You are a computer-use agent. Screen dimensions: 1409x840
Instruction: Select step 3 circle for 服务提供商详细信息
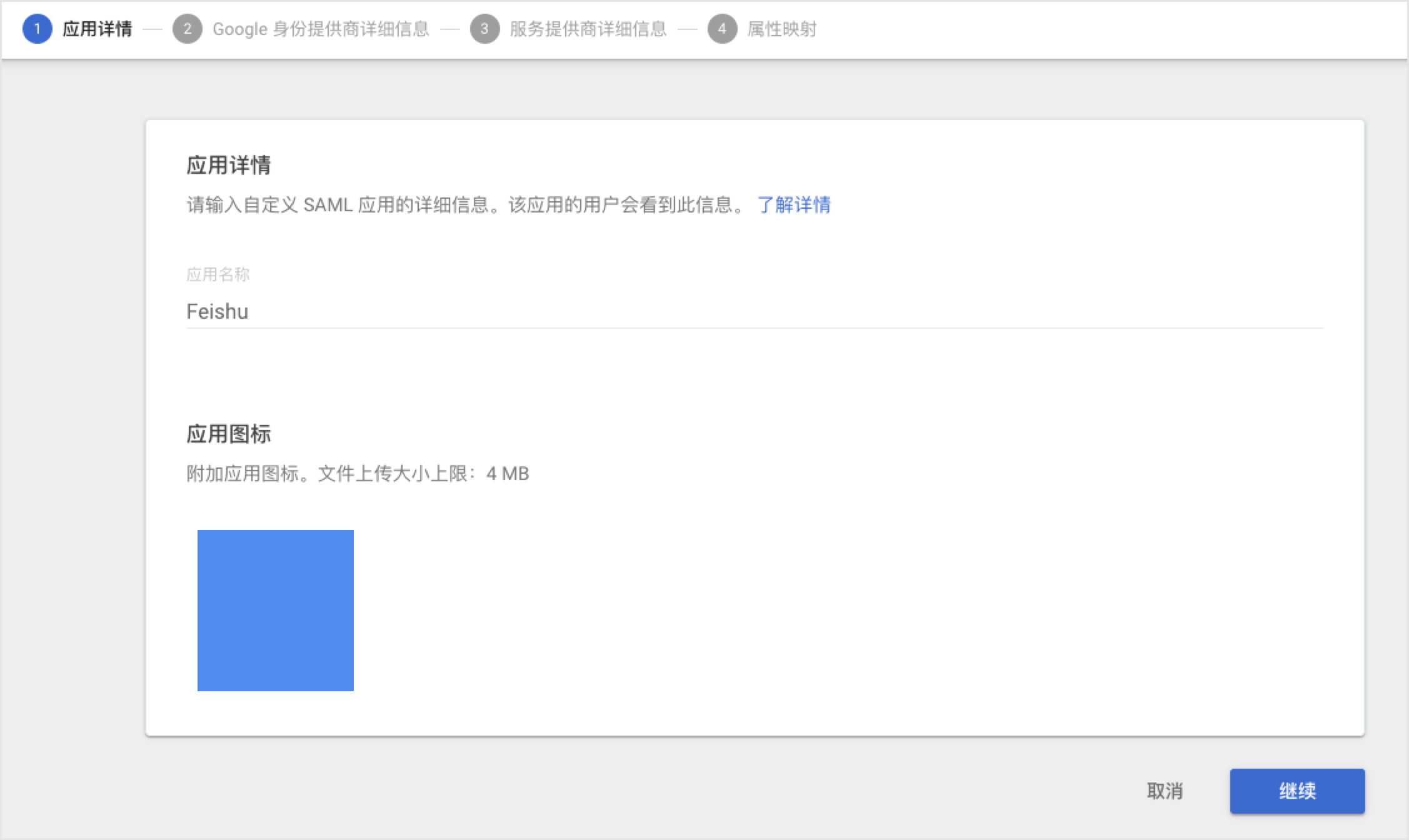484,29
